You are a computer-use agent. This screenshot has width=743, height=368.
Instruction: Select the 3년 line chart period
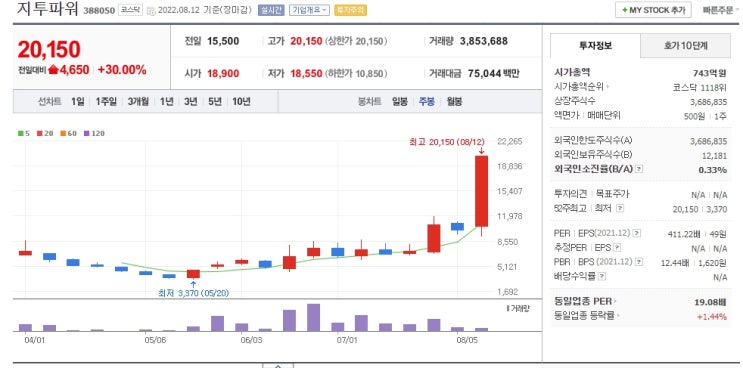click(190, 101)
